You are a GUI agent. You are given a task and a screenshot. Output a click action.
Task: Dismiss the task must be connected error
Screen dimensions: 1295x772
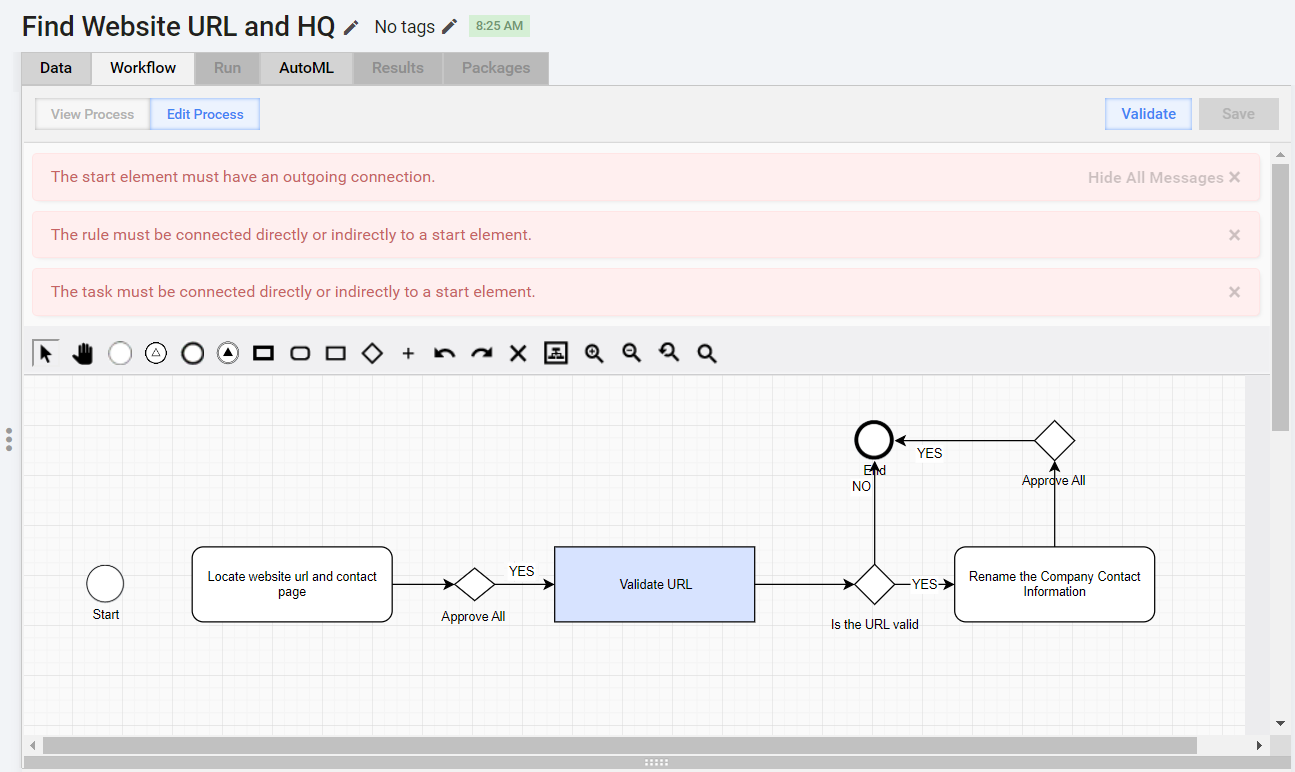[1234, 292]
